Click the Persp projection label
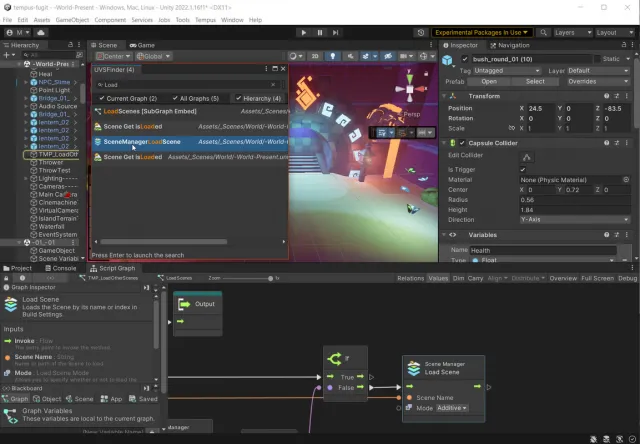640x444 pixels. point(411,114)
